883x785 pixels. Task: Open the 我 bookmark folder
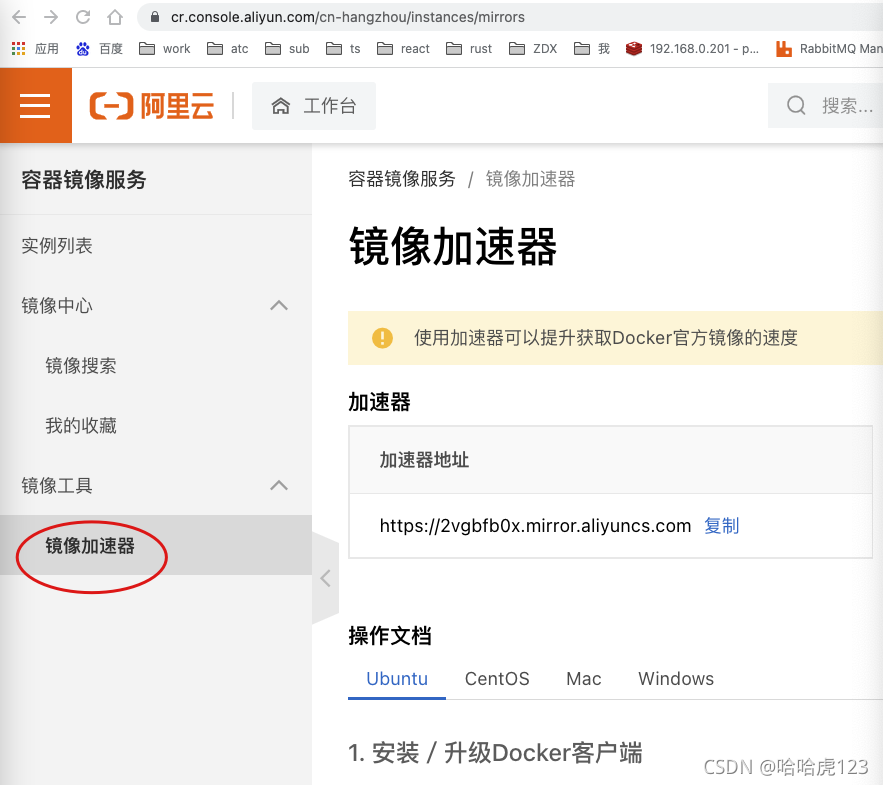pos(592,49)
